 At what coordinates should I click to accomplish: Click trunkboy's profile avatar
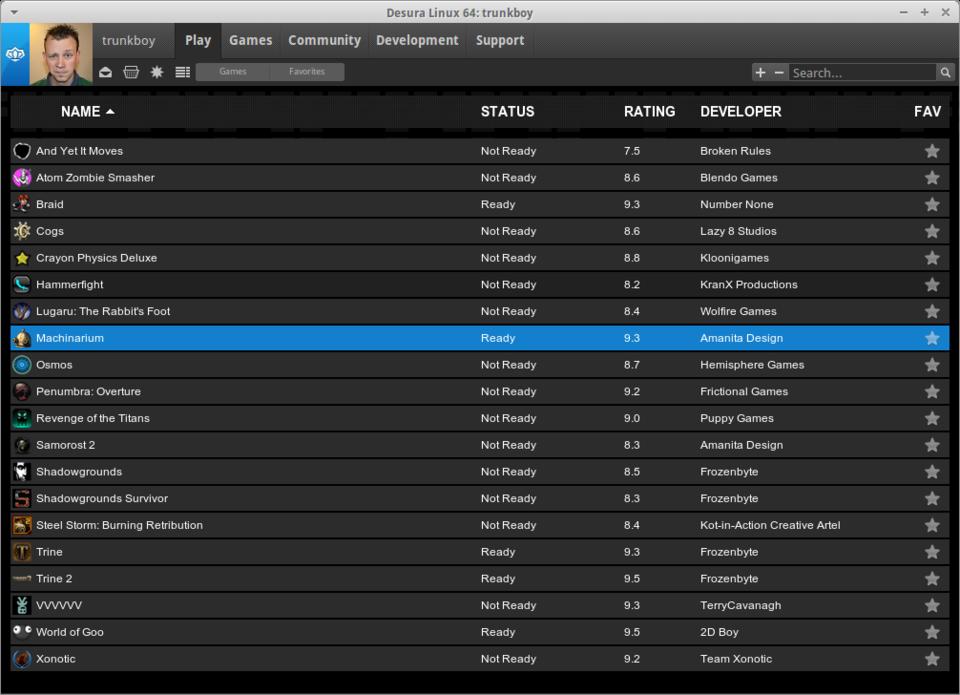61,54
